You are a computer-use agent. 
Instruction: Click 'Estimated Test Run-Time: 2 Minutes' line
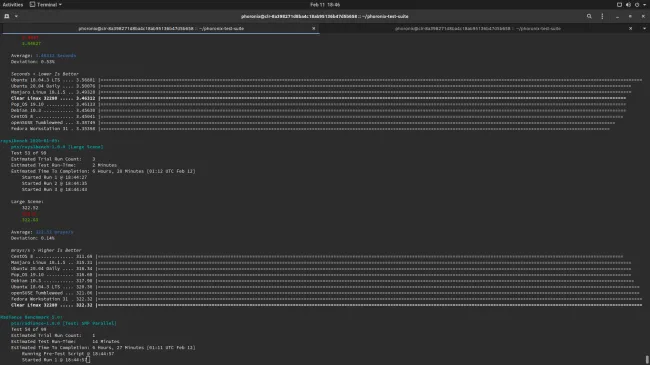click(x=64, y=165)
